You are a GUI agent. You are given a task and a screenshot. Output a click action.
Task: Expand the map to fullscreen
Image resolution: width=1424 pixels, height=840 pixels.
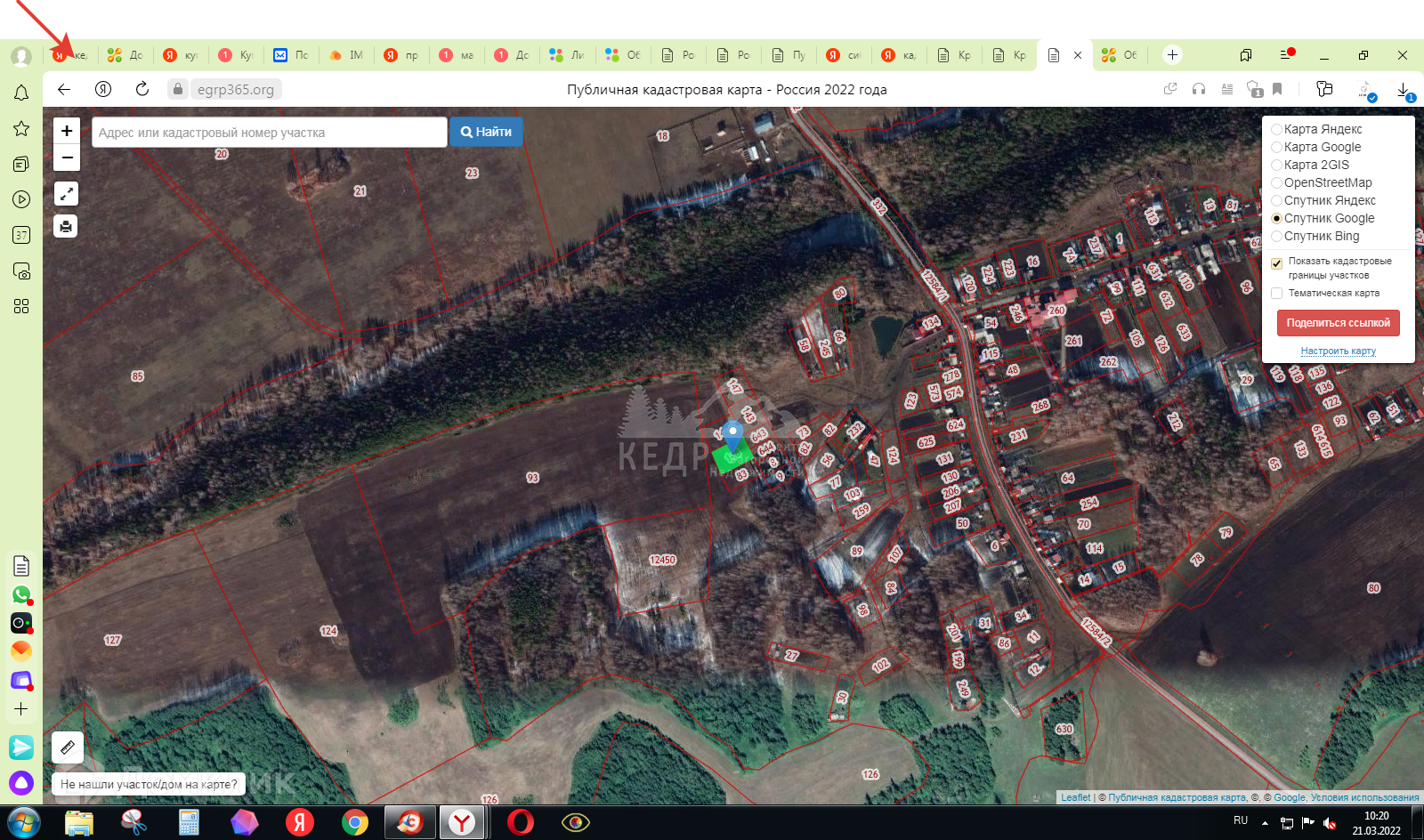[x=66, y=193]
